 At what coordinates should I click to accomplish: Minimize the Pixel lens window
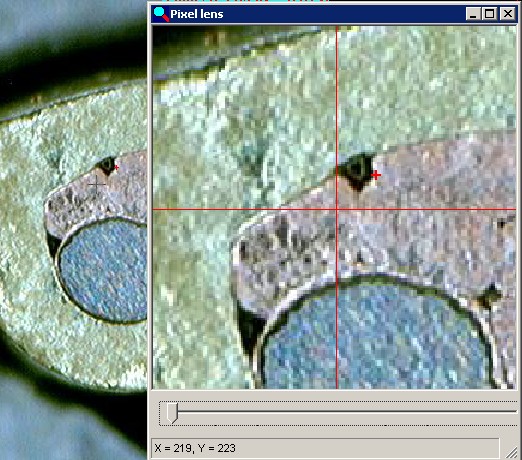473,14
